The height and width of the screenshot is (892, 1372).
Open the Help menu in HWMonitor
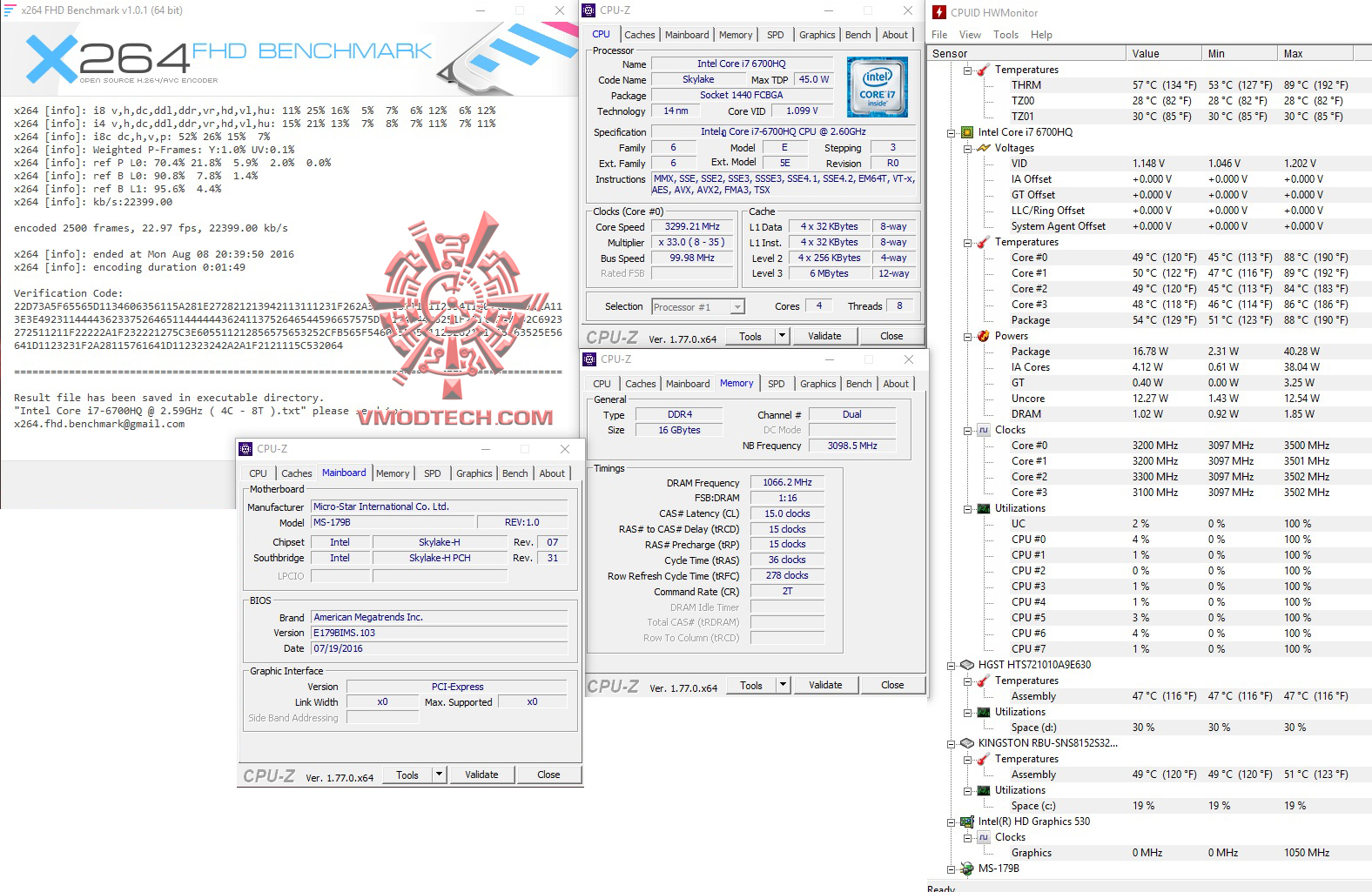[x=1041, y=35]
